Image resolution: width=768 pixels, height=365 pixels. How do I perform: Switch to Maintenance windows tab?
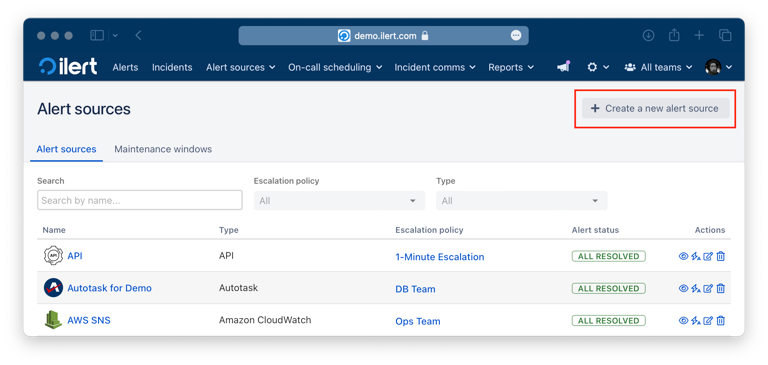[x=163, y=149]
